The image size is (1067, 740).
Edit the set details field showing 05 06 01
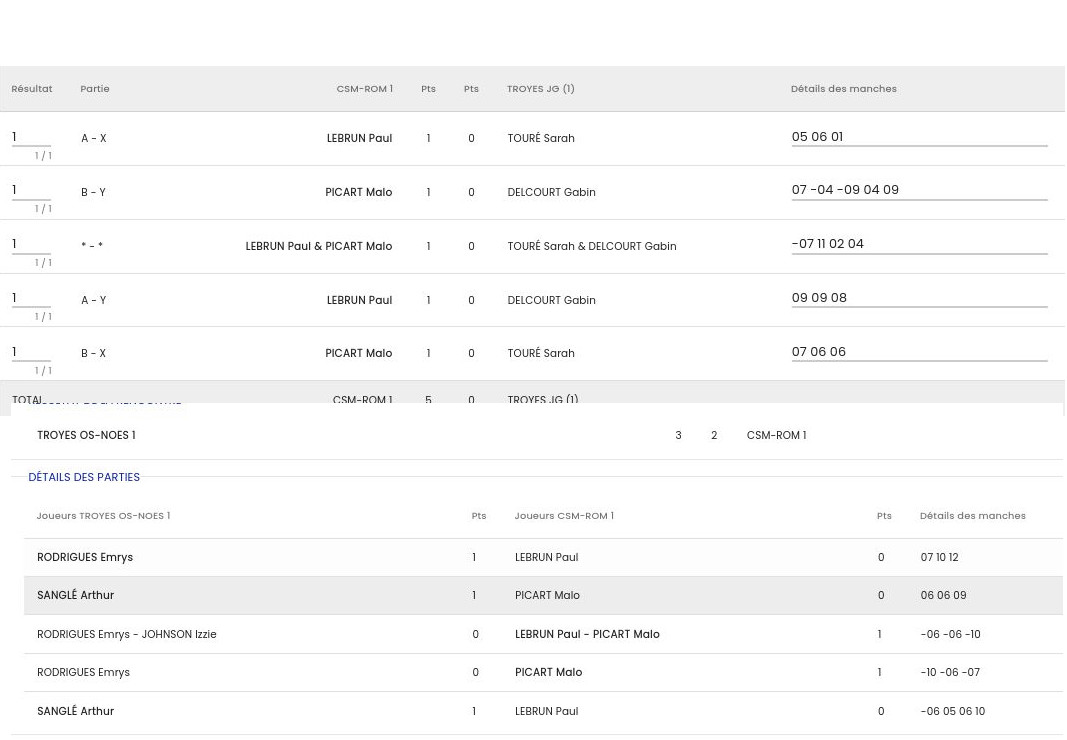coord(918,137)
